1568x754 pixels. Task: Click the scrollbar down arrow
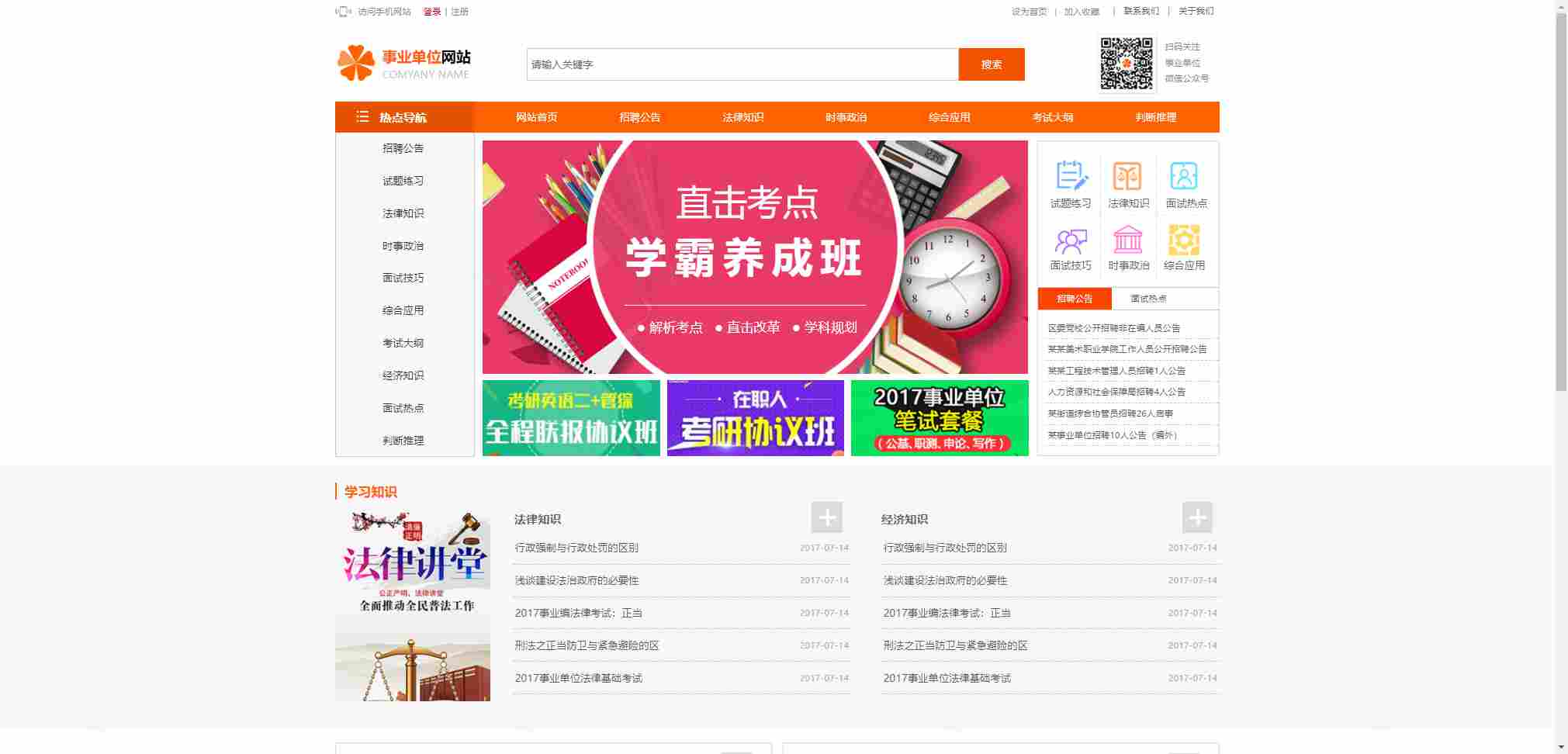pyautogui.click(x=1561, y=747)
